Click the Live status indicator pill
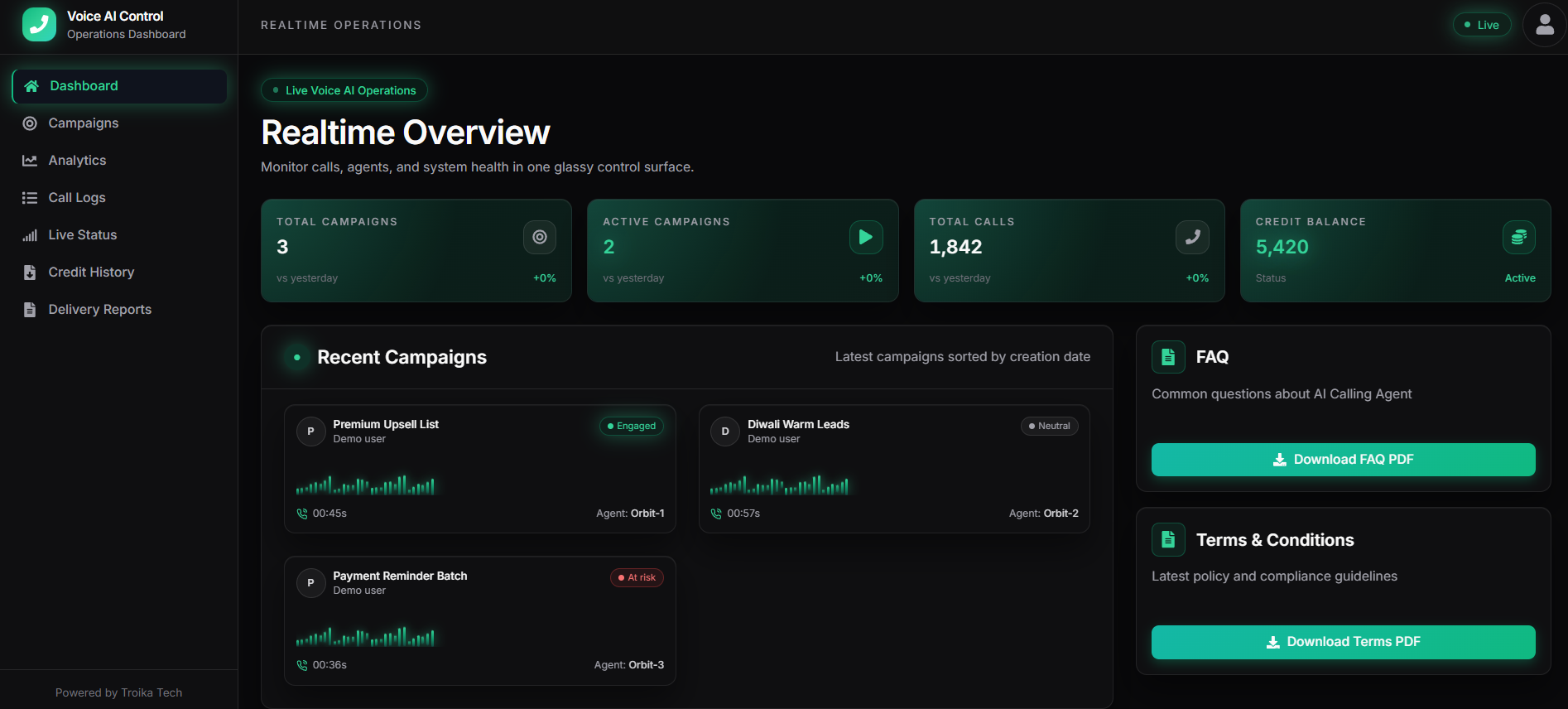Image resolution: width=1568 pixels, height=709 pixels. [1481, 25]
